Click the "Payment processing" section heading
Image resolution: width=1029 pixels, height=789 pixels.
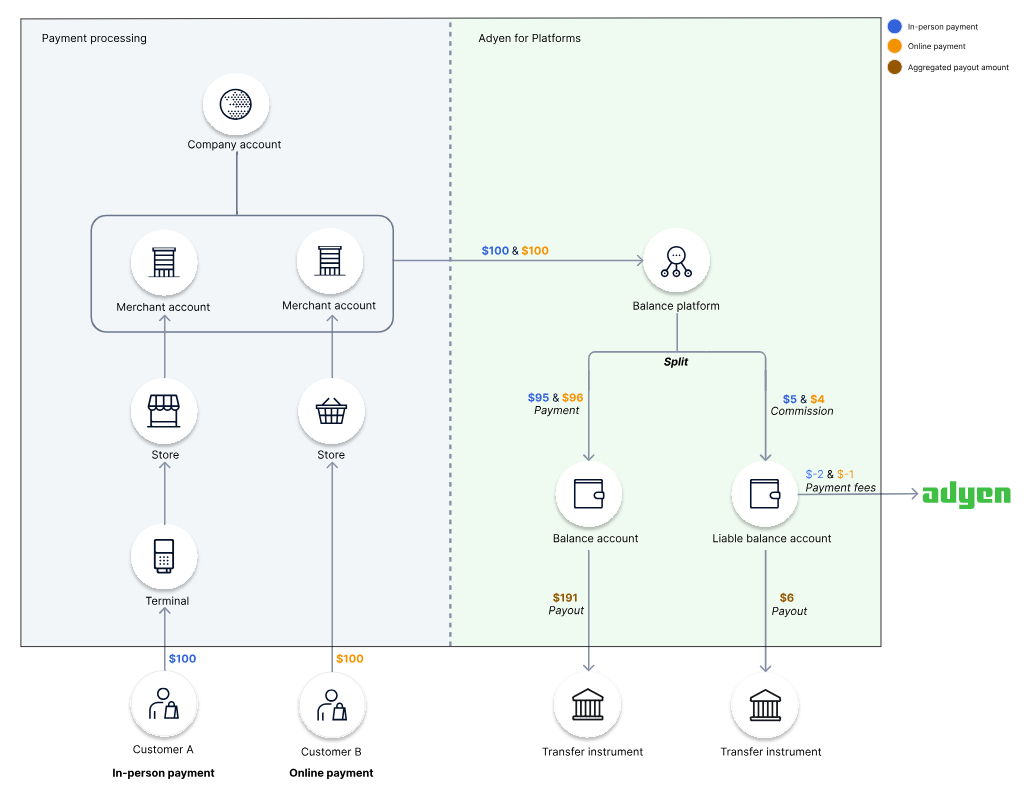click(x=94, y=38)
